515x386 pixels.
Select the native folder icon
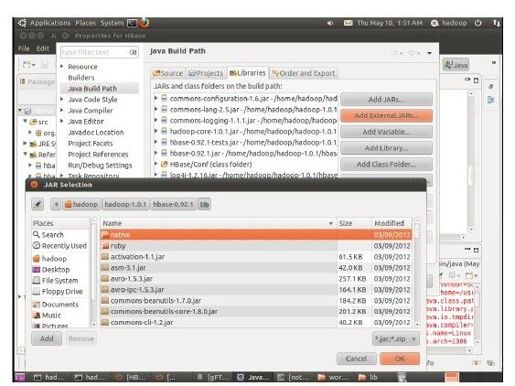point(105,235)
